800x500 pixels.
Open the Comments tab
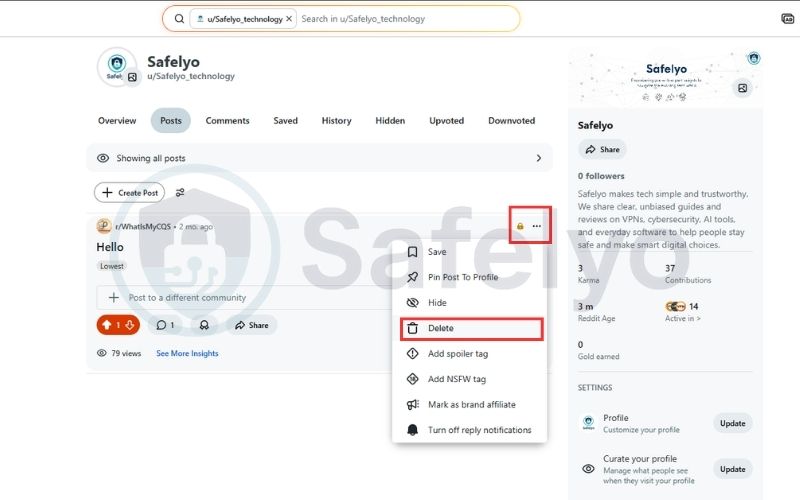point(228,121)
